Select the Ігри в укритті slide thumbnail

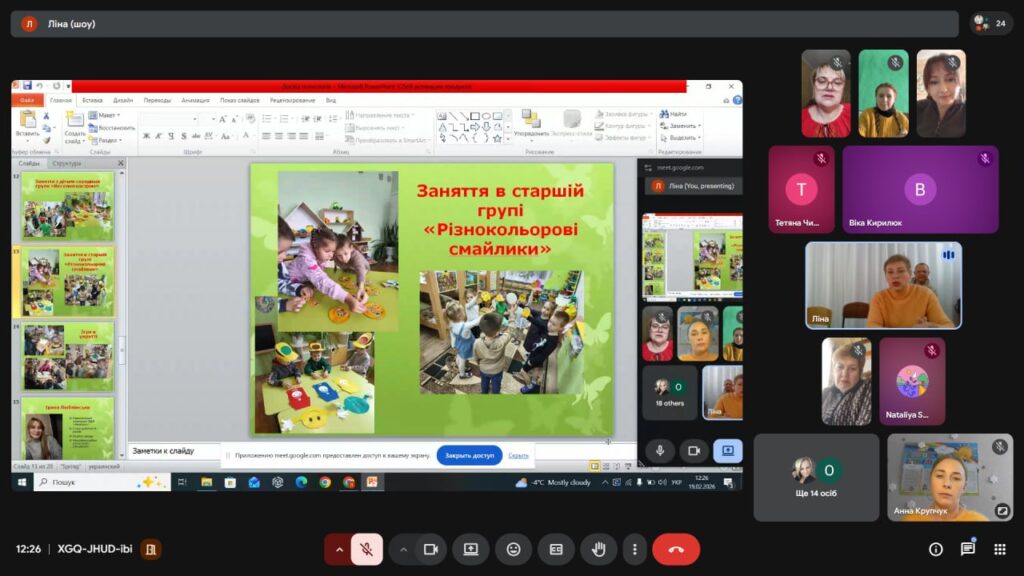pyautogui.click(x=68, y=356)
